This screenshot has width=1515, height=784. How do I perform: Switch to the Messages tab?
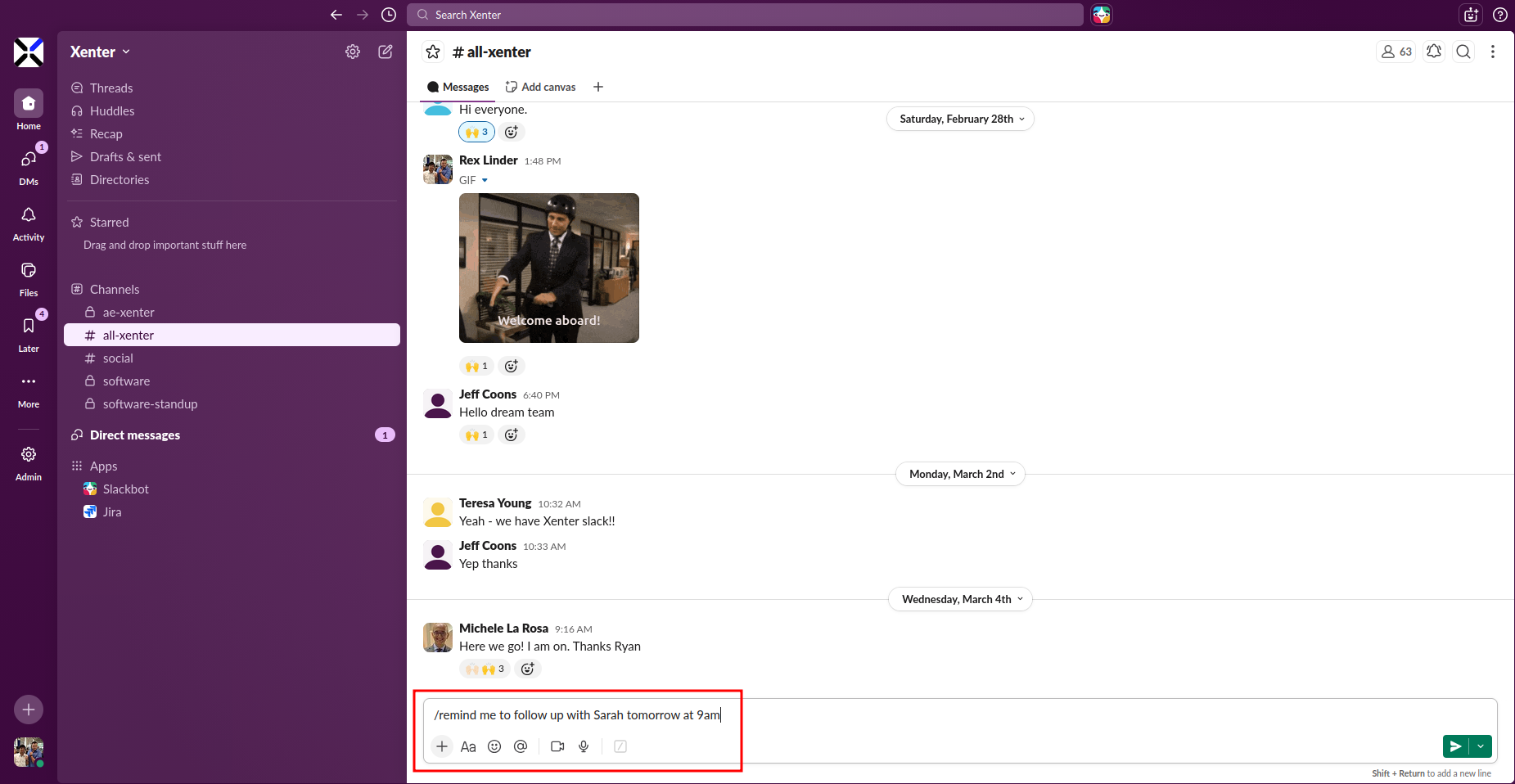coord(458,87)
